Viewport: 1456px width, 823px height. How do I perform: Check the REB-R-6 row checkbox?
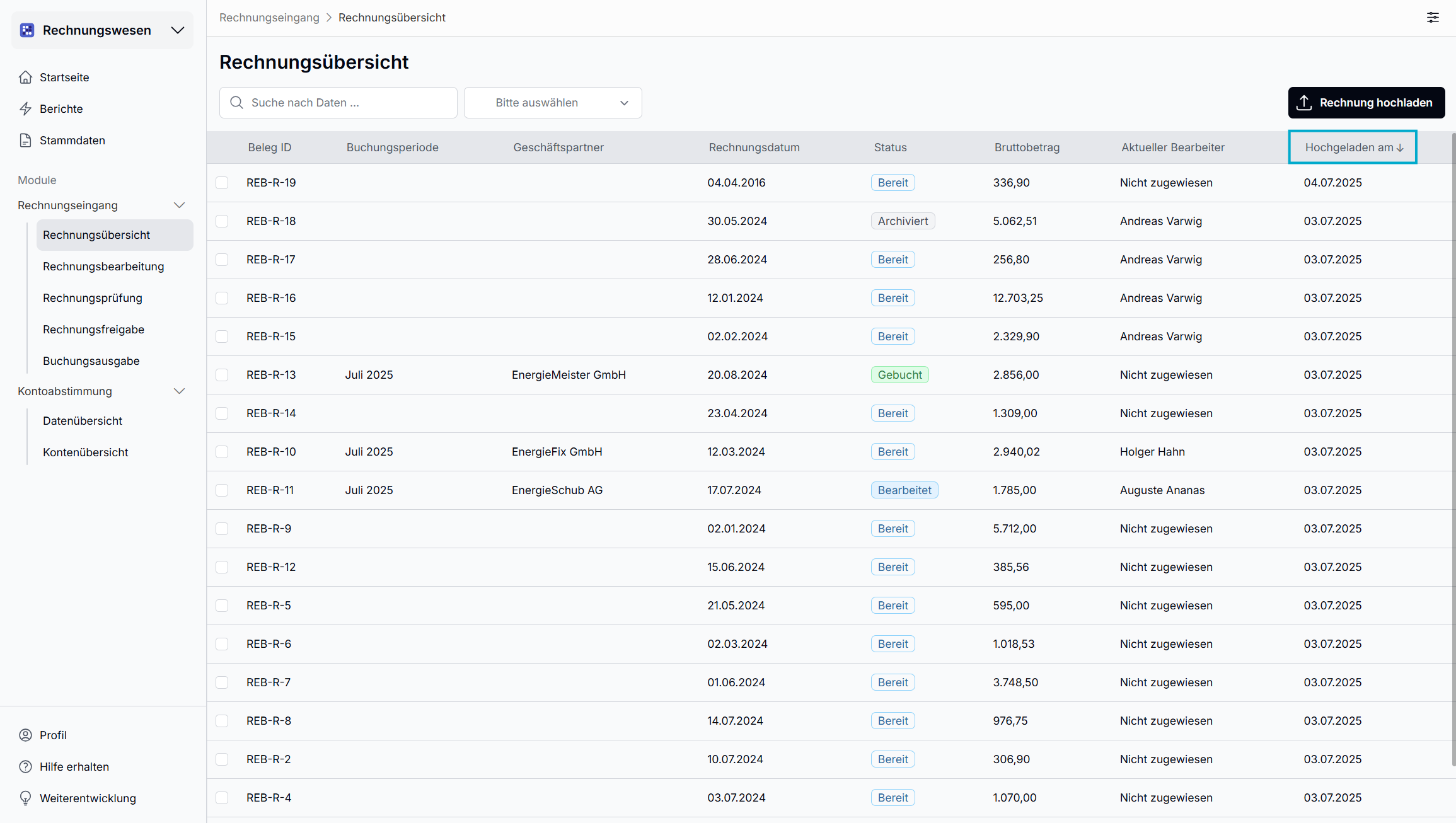[222, 644]
